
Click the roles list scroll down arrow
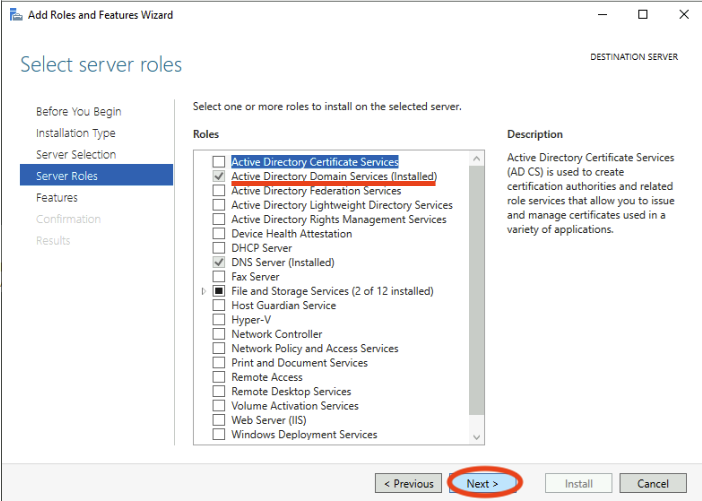coord(476,437)
